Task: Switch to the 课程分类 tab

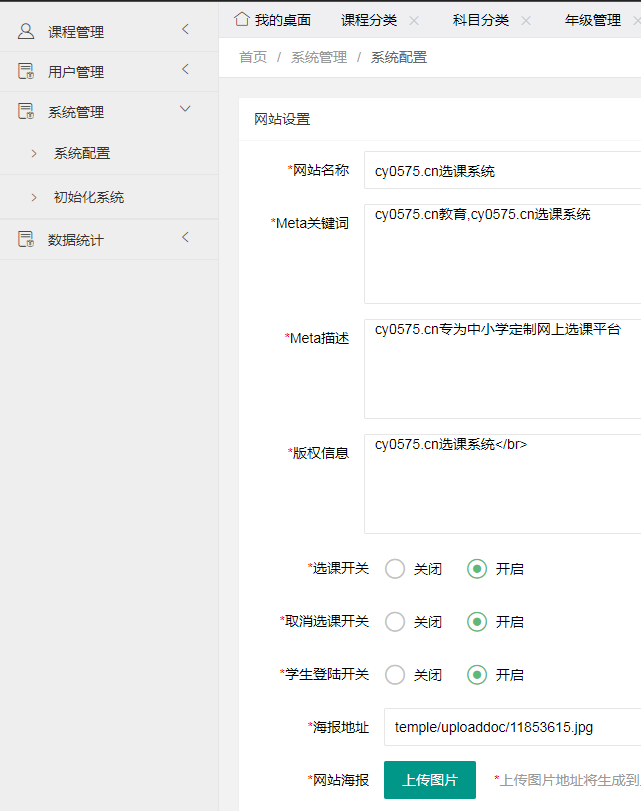Action: [x=369, y=20]
